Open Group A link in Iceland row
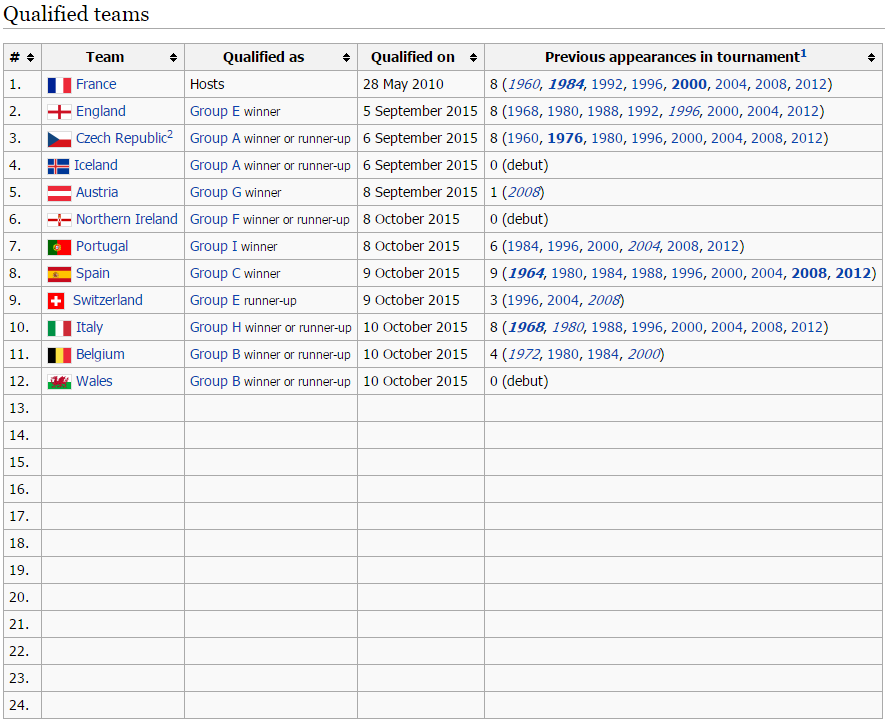Viewport: 885px width, 725px height. [x=214, y=165]
